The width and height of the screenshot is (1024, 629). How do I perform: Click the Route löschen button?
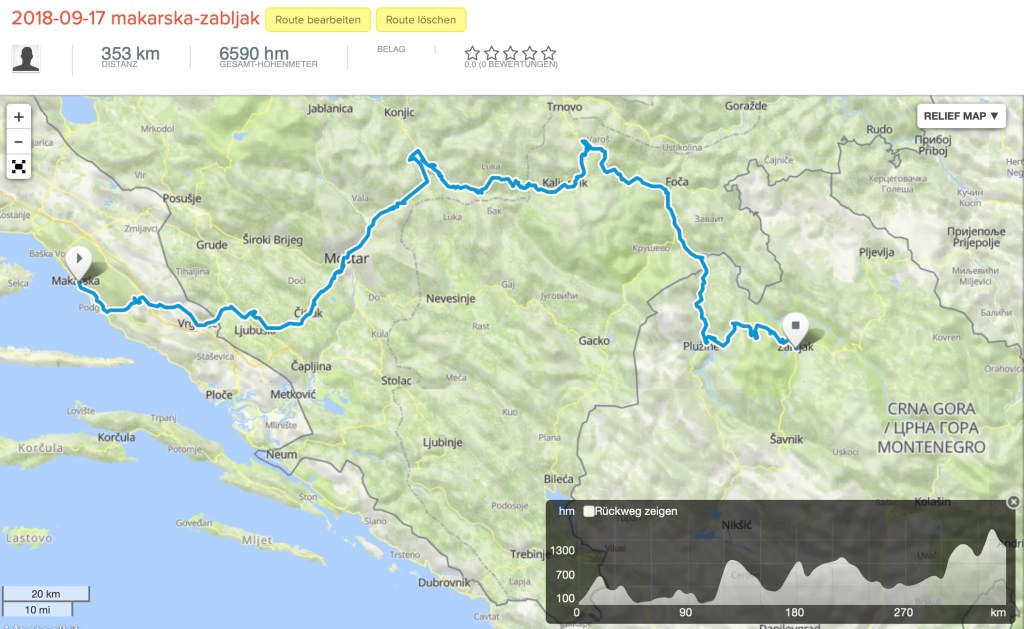[421, 19]
